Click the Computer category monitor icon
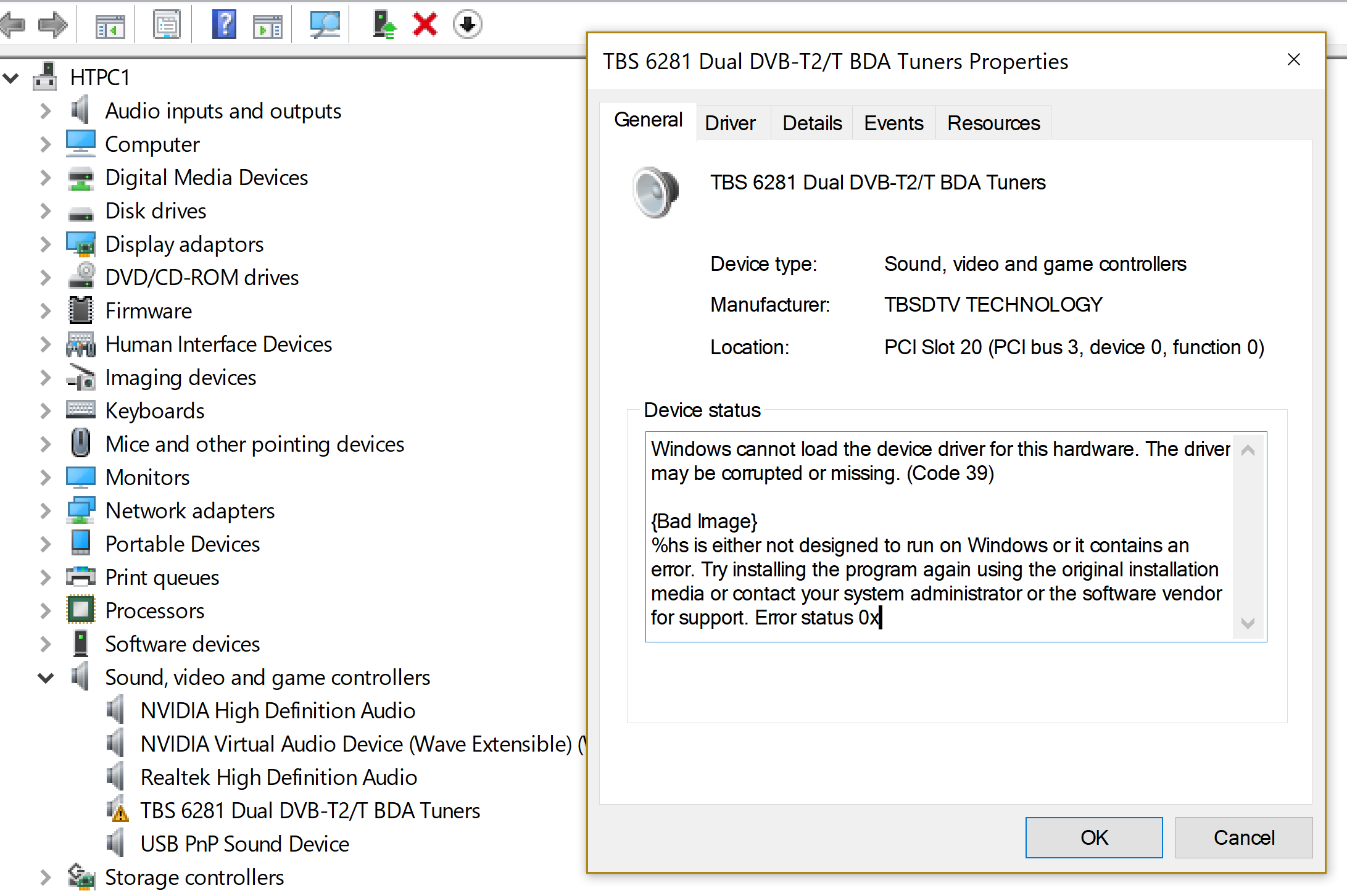The height and width of the screenshot is (896, 1347). (81, 144)
